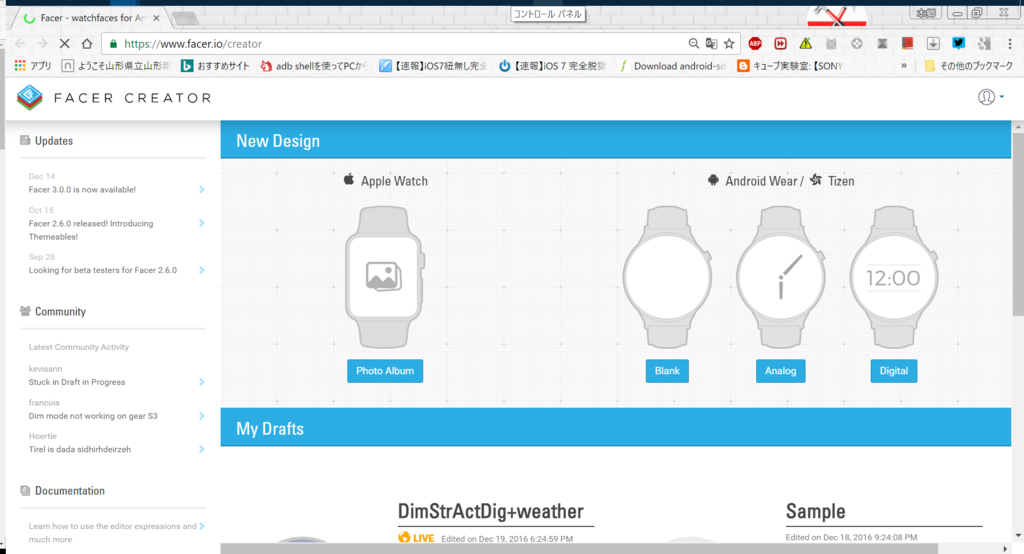Expand chevron beside Tirel is dada post
1024x554 pixels.
pos(201,449)
